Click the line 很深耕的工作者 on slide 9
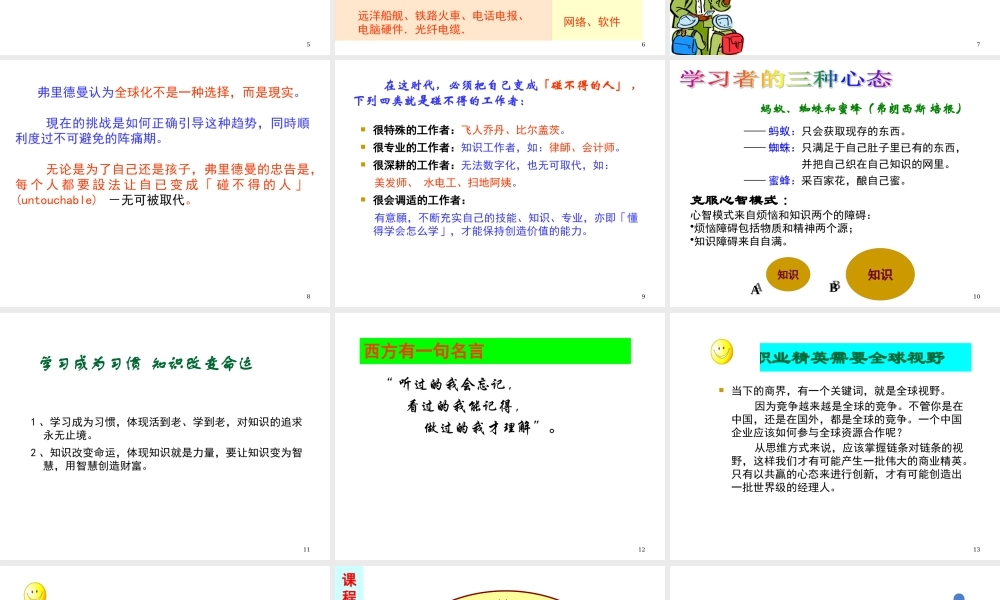Image resolution: width=1000 pixels, height=600 pixels. [491, 165]
